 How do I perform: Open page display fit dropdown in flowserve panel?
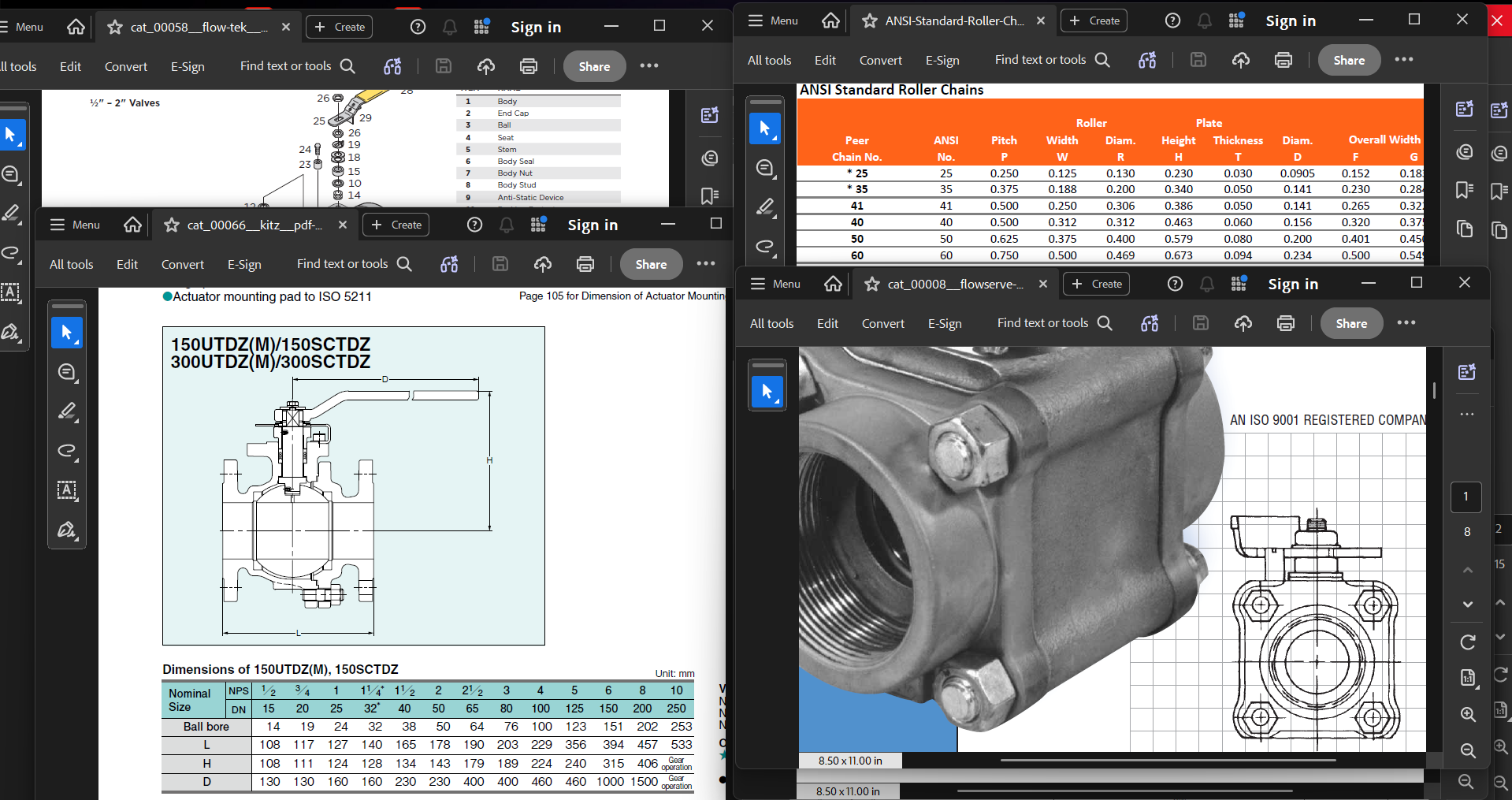pyautogui.click(x=1468, y=678)
